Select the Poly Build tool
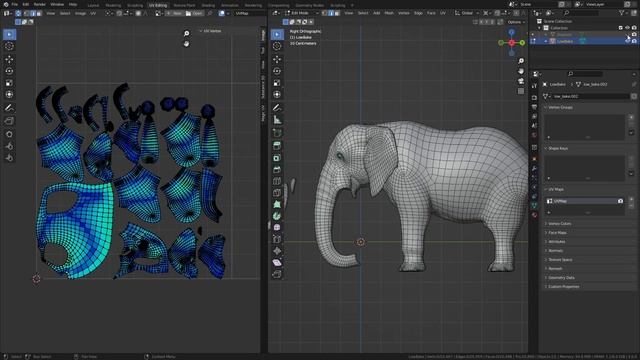 (277, 204)
